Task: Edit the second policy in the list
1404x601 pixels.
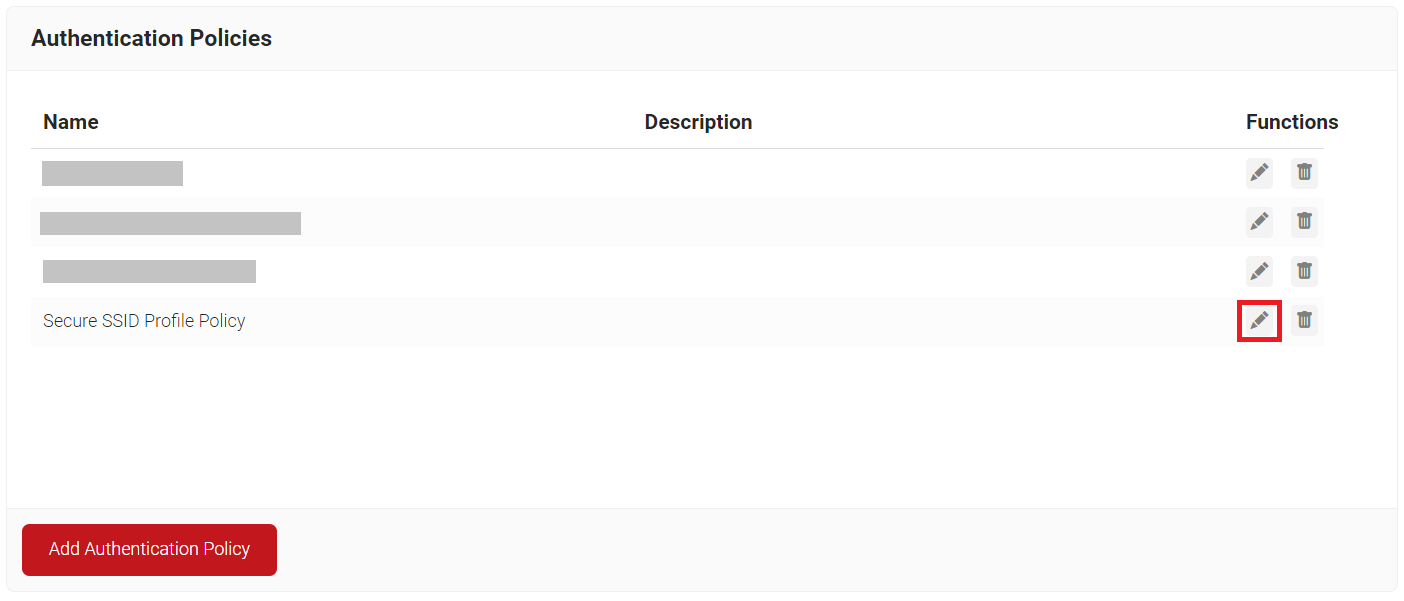Action: [x=1259, y=222]
